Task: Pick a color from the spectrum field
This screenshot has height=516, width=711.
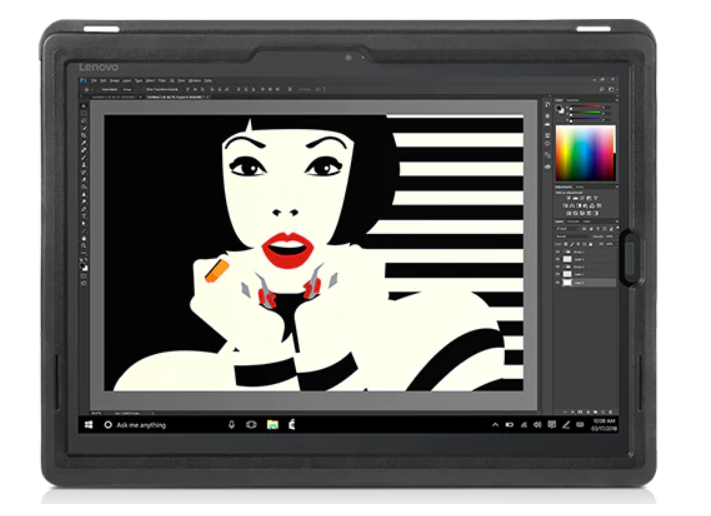Action: [584, 153]
